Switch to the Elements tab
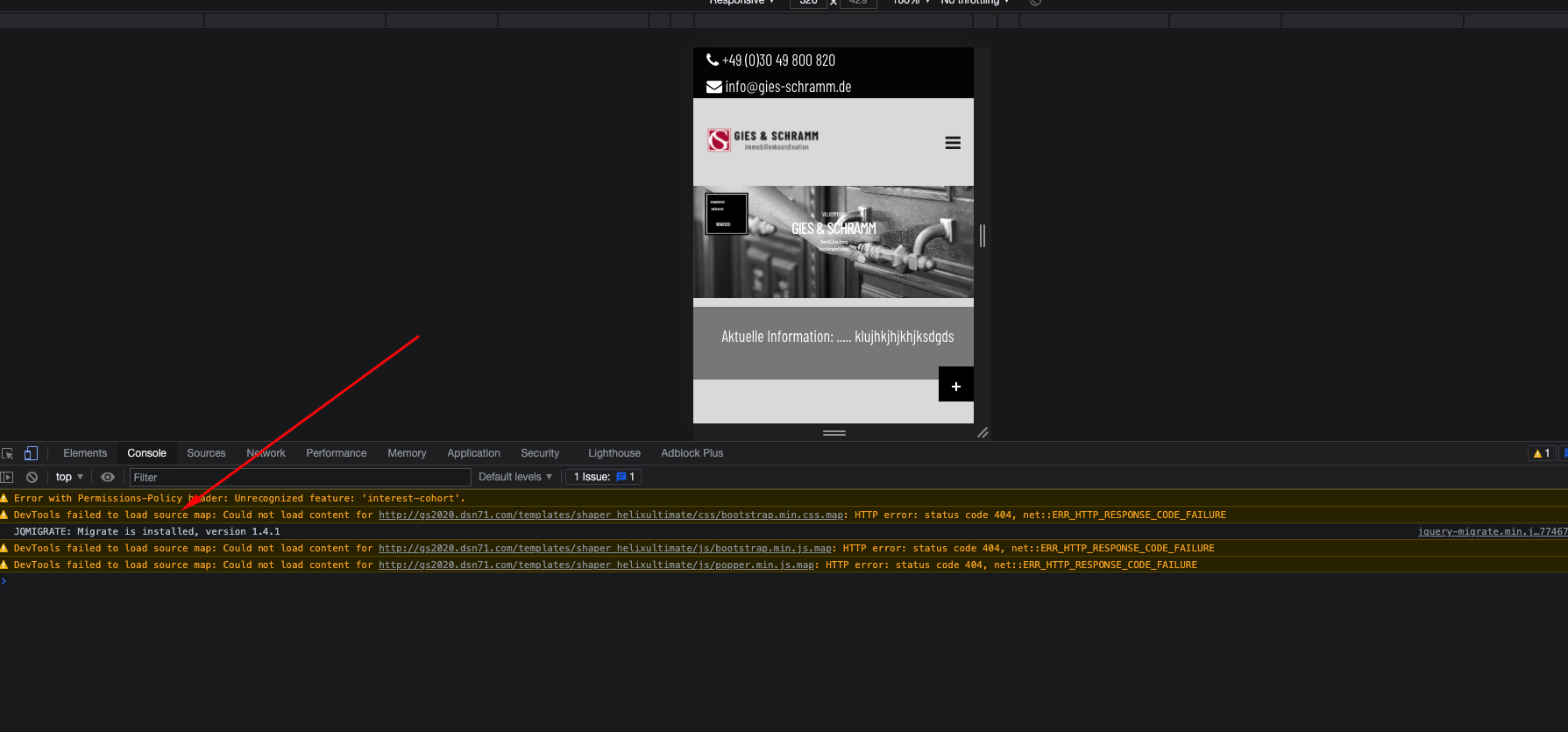The height and width of the screenshot is (732, 1568). pos(85,453)
